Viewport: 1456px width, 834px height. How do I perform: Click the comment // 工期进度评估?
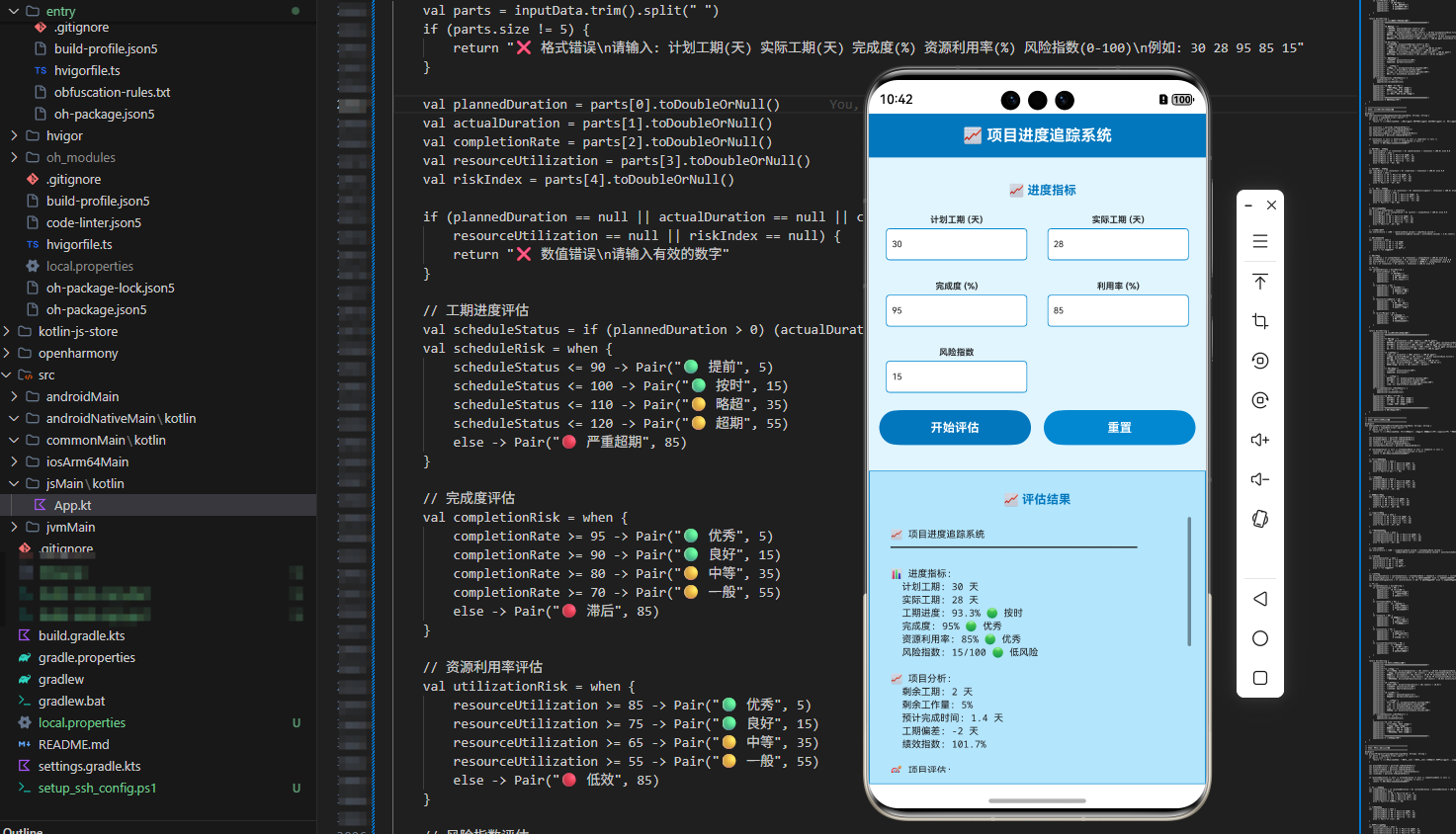[x=475, y=310]
